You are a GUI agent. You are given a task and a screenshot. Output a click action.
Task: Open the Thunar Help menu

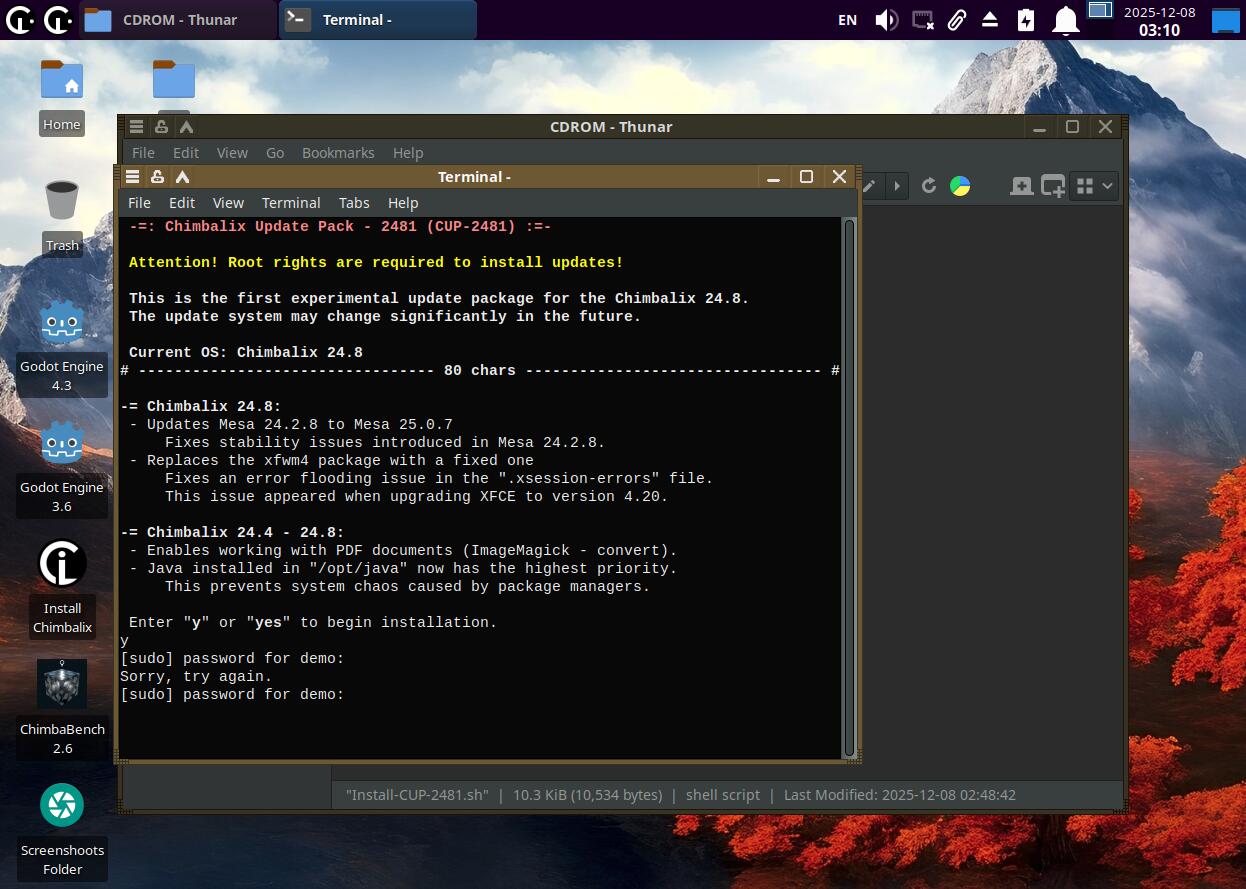point(408,153)
